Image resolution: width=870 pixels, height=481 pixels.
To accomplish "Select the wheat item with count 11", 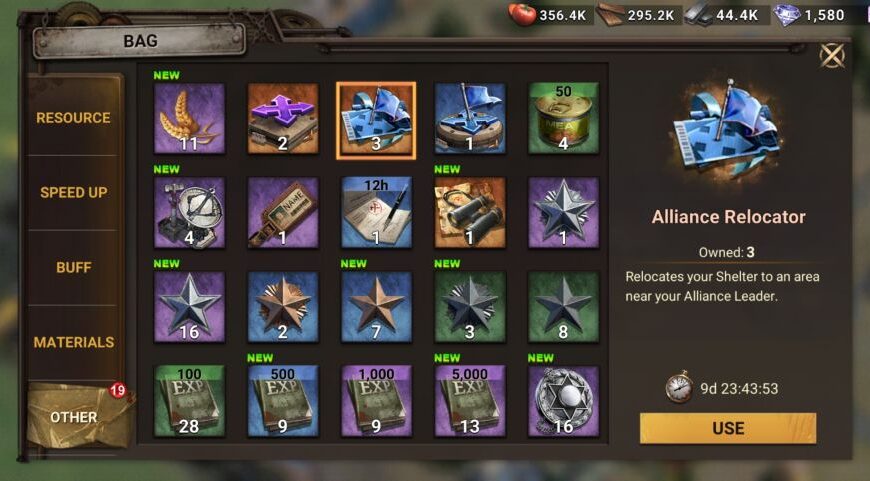I will (189, 119).
